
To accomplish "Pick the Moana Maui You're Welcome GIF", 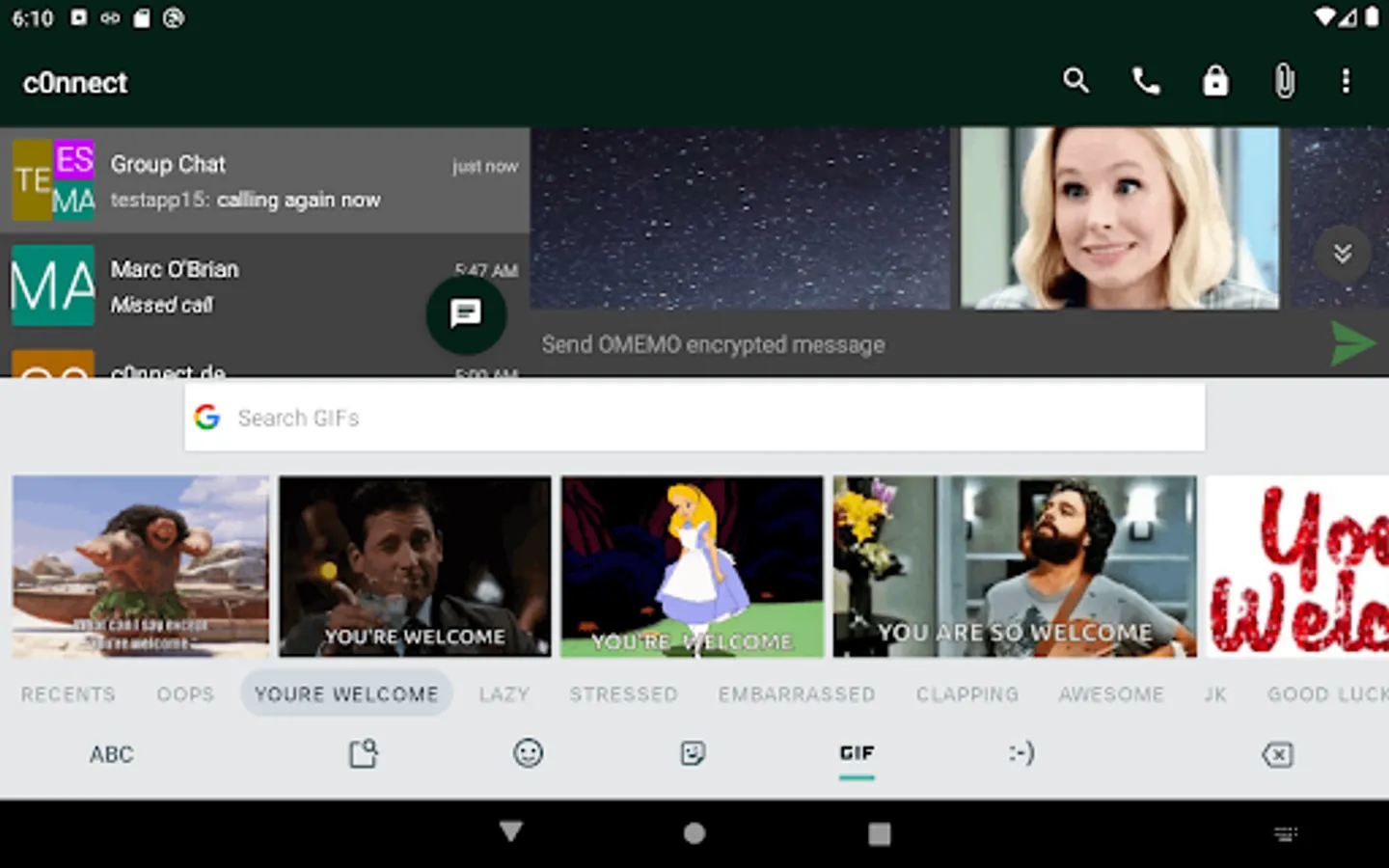I will (x=141, y=566).
